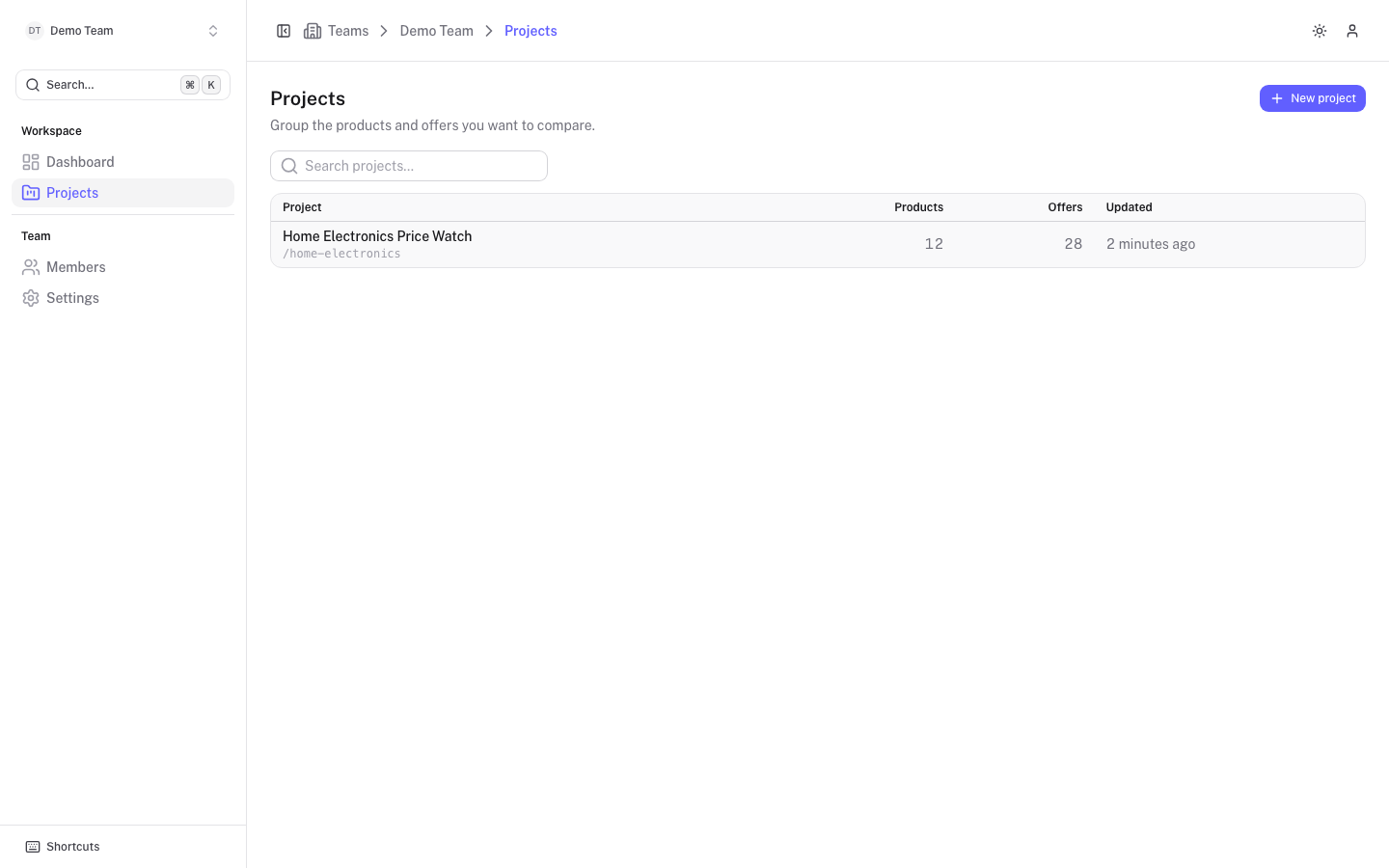Click the Shortcuts keyboard icon
Image resolution: width=1389 pixels, height=868 pixels.
tap(33, 847)
